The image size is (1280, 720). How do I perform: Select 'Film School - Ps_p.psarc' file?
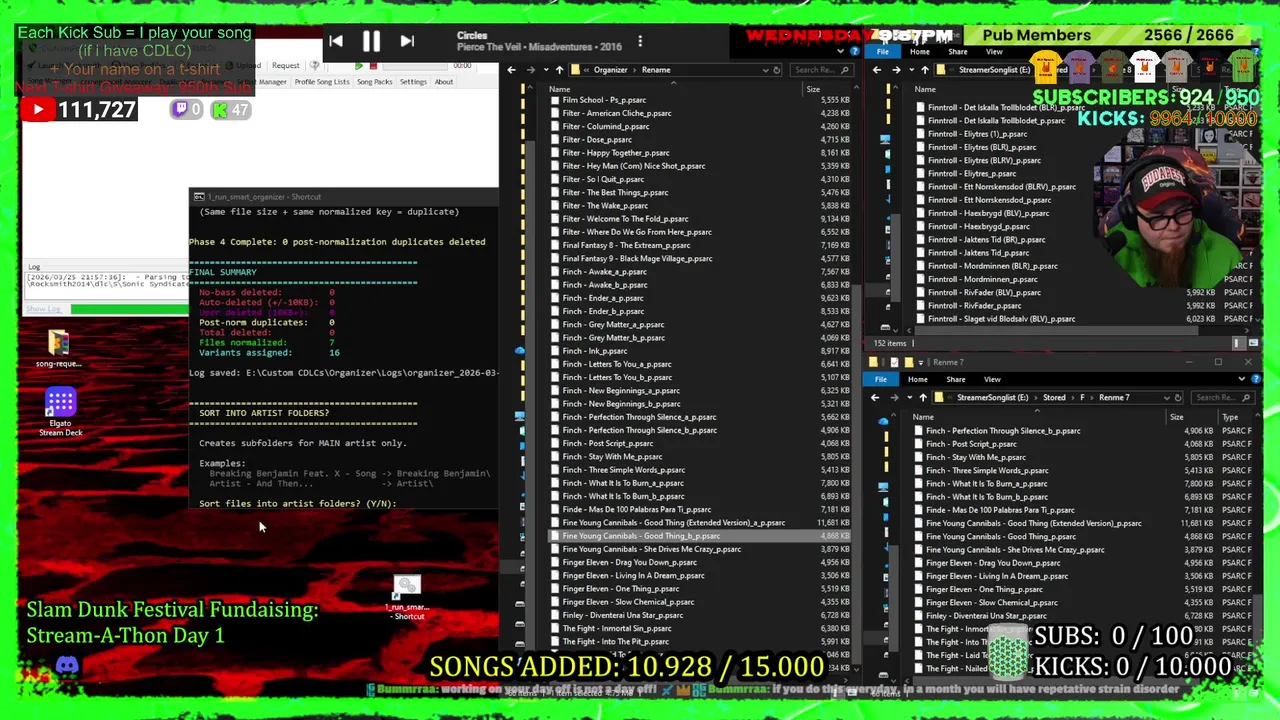(604, 100)
